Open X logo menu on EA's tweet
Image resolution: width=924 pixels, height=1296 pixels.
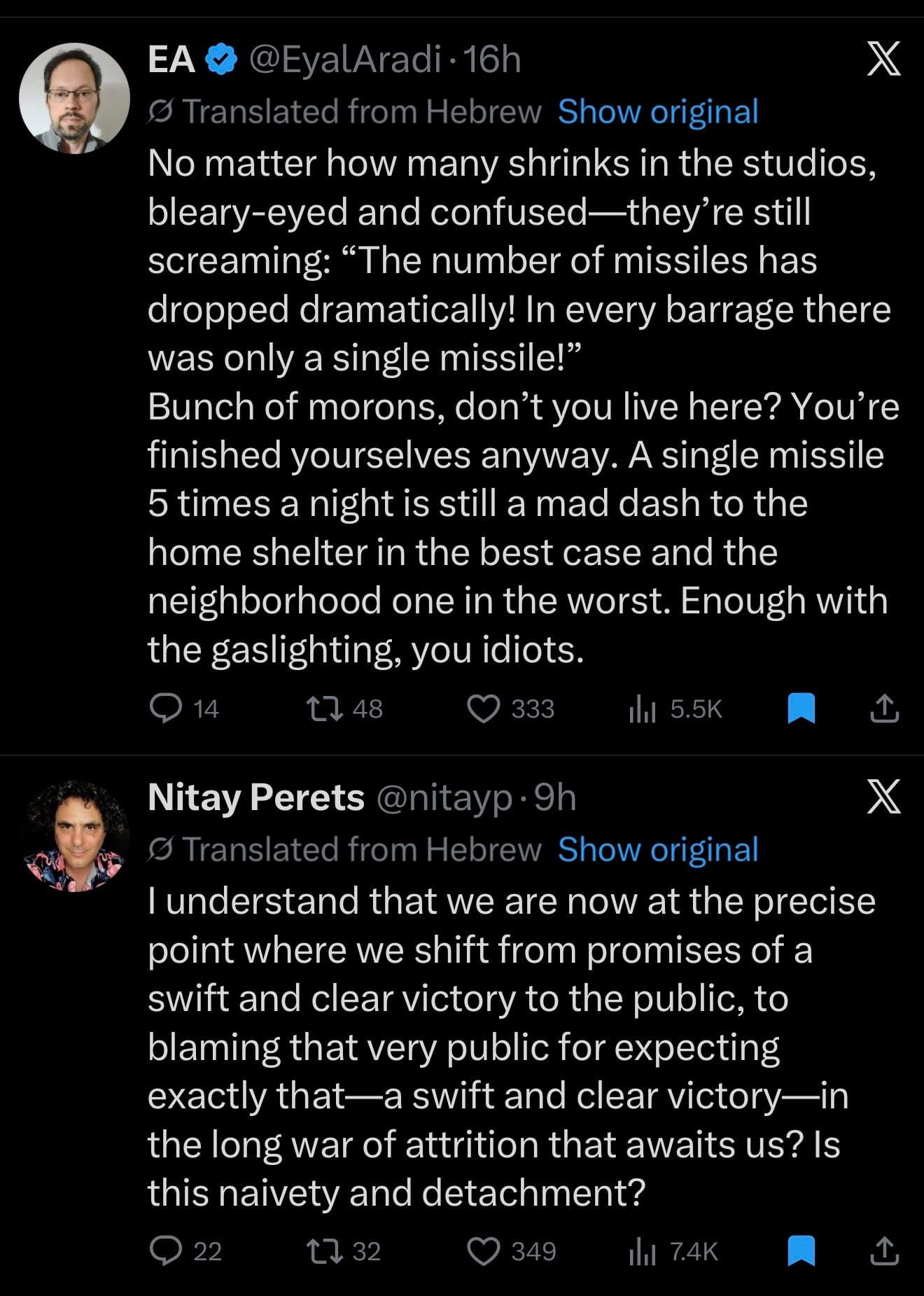tap(883, 60)
